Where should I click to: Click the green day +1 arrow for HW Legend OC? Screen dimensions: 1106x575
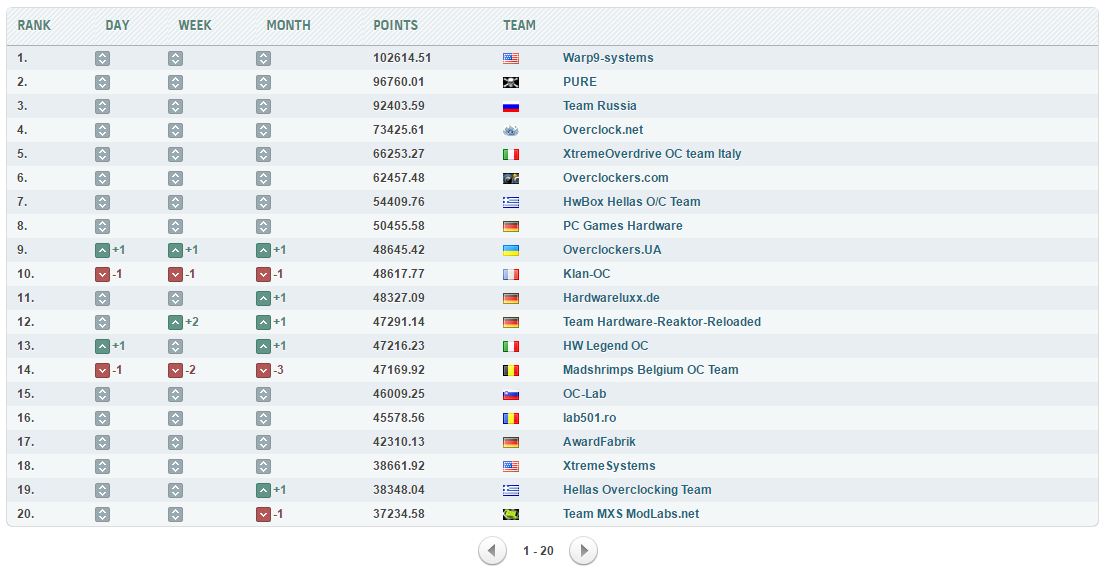tap(102, 346)
